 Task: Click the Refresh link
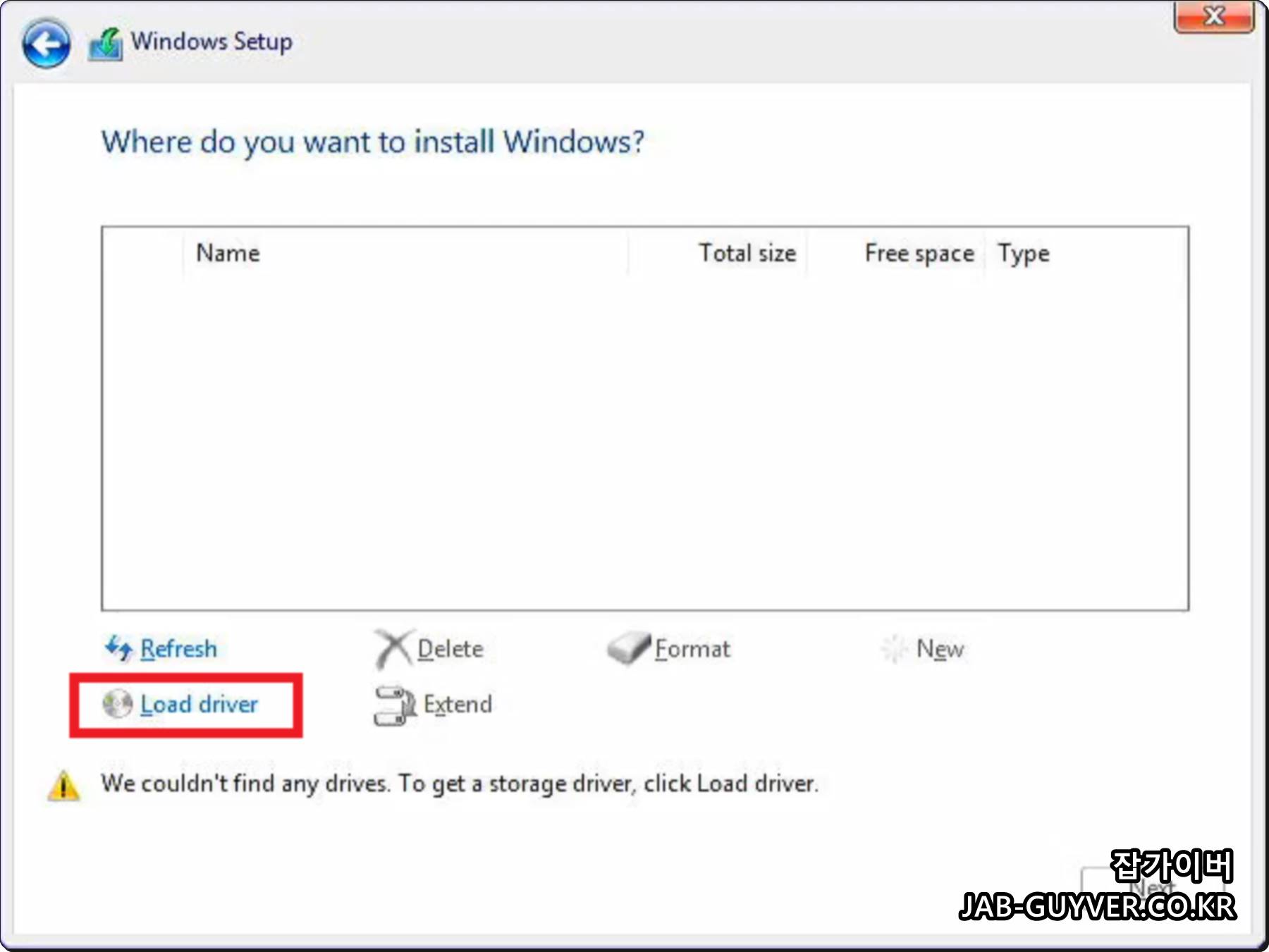pos(178,649)
